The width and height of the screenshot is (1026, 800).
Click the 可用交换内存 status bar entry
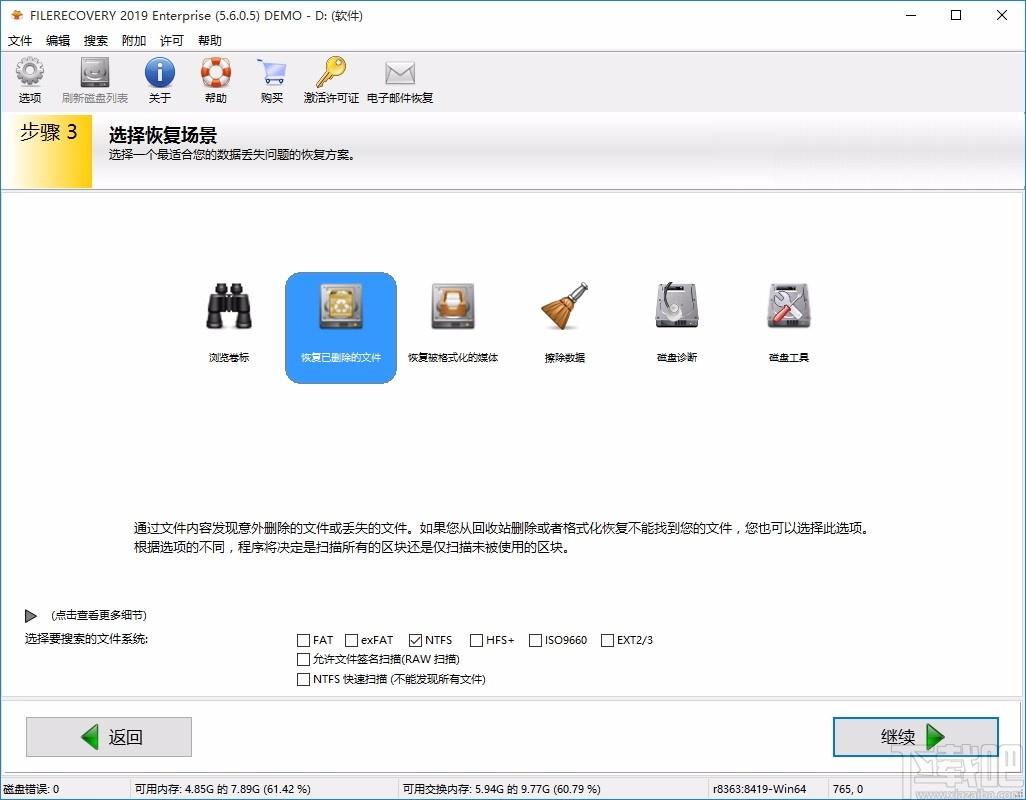(x=501, y=789)
